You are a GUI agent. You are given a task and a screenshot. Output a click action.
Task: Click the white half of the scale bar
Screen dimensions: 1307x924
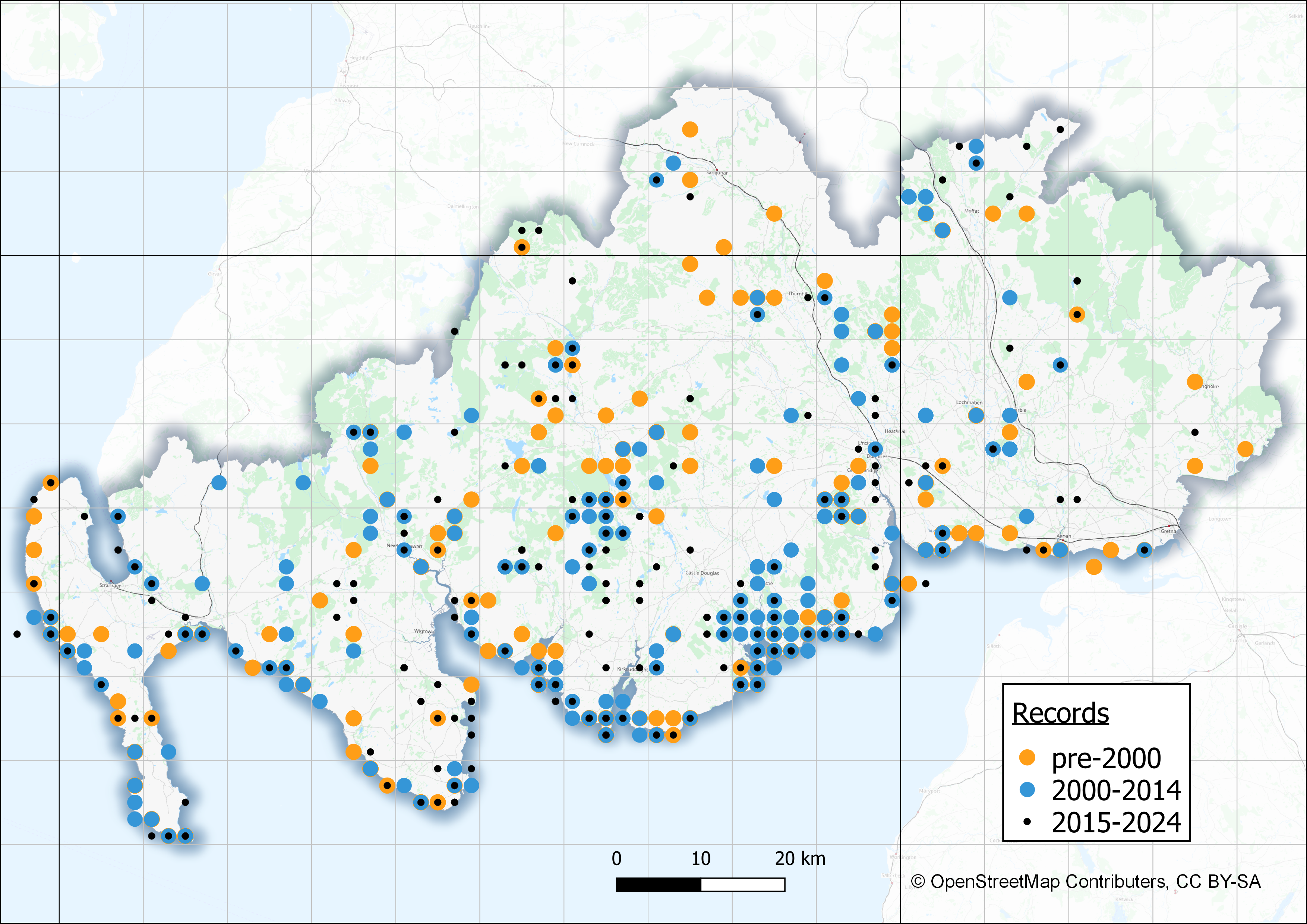743,885
